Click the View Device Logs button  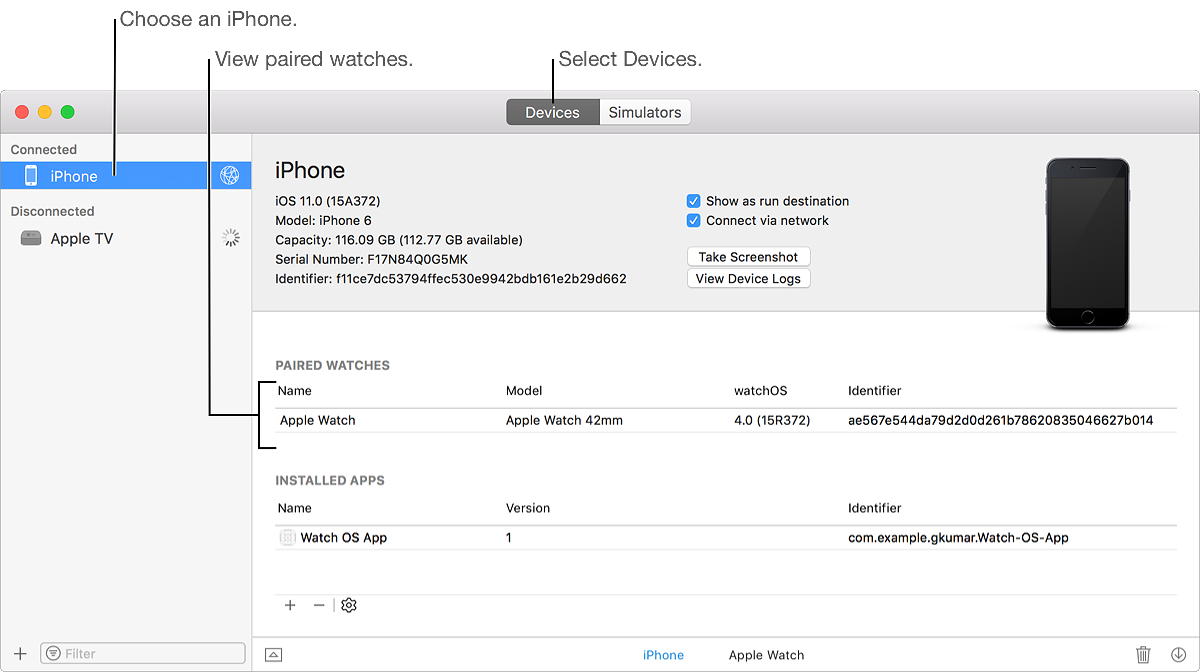(x=748, y=279)
